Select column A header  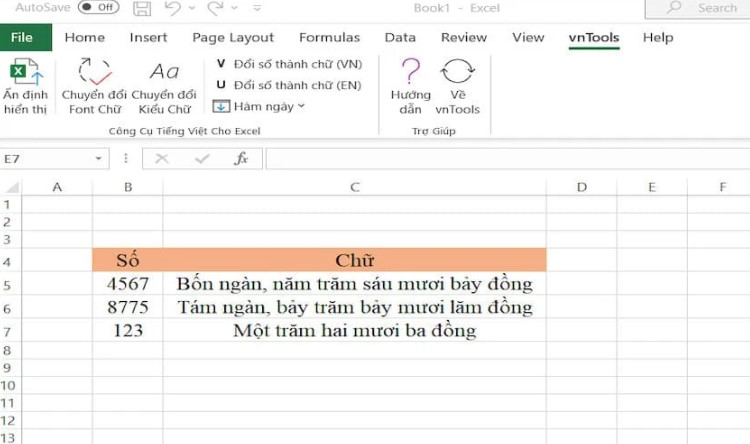click(x=57, y=187)
